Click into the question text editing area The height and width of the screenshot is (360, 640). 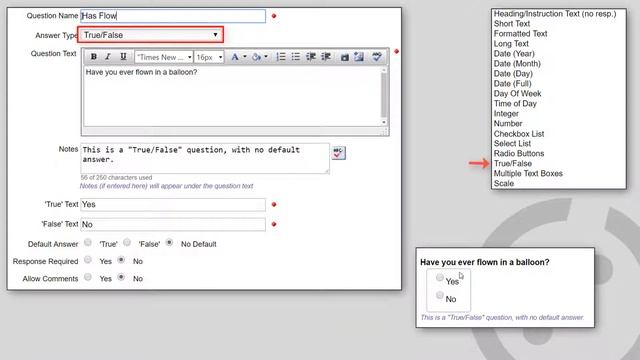pos(232,96)
